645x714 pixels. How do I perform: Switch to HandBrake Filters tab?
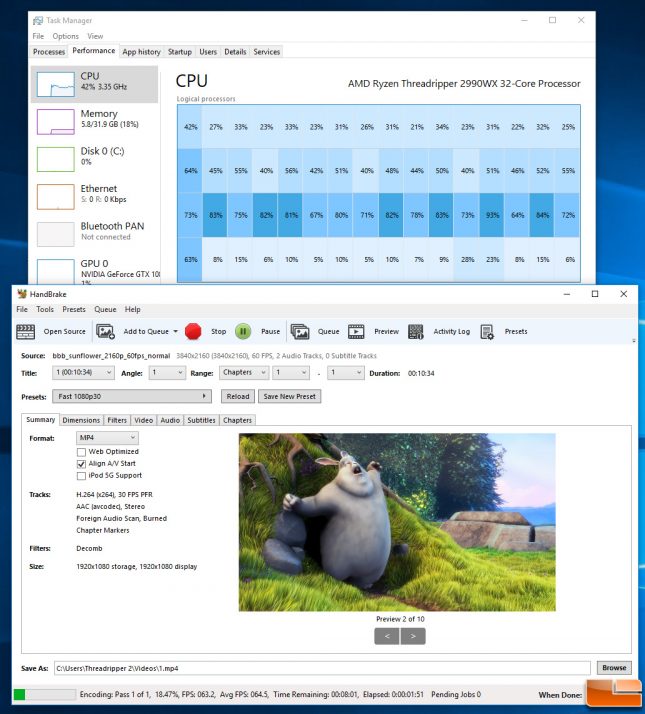point(117,420)
